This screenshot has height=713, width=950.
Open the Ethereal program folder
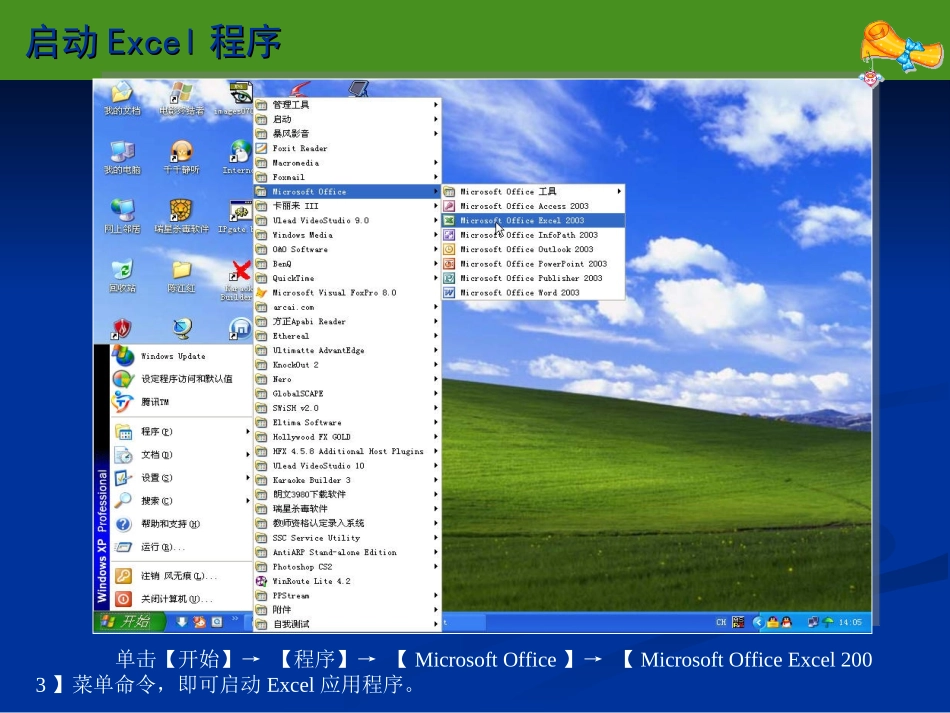(x=347, y=336)
